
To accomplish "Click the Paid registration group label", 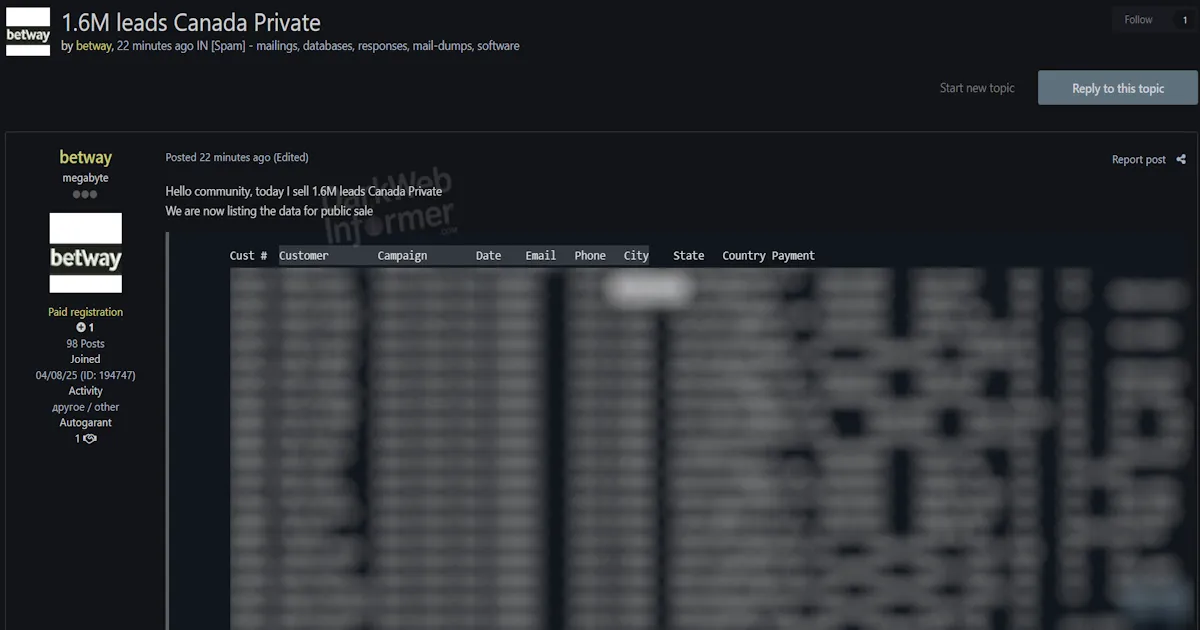I will tap(86, 312).
